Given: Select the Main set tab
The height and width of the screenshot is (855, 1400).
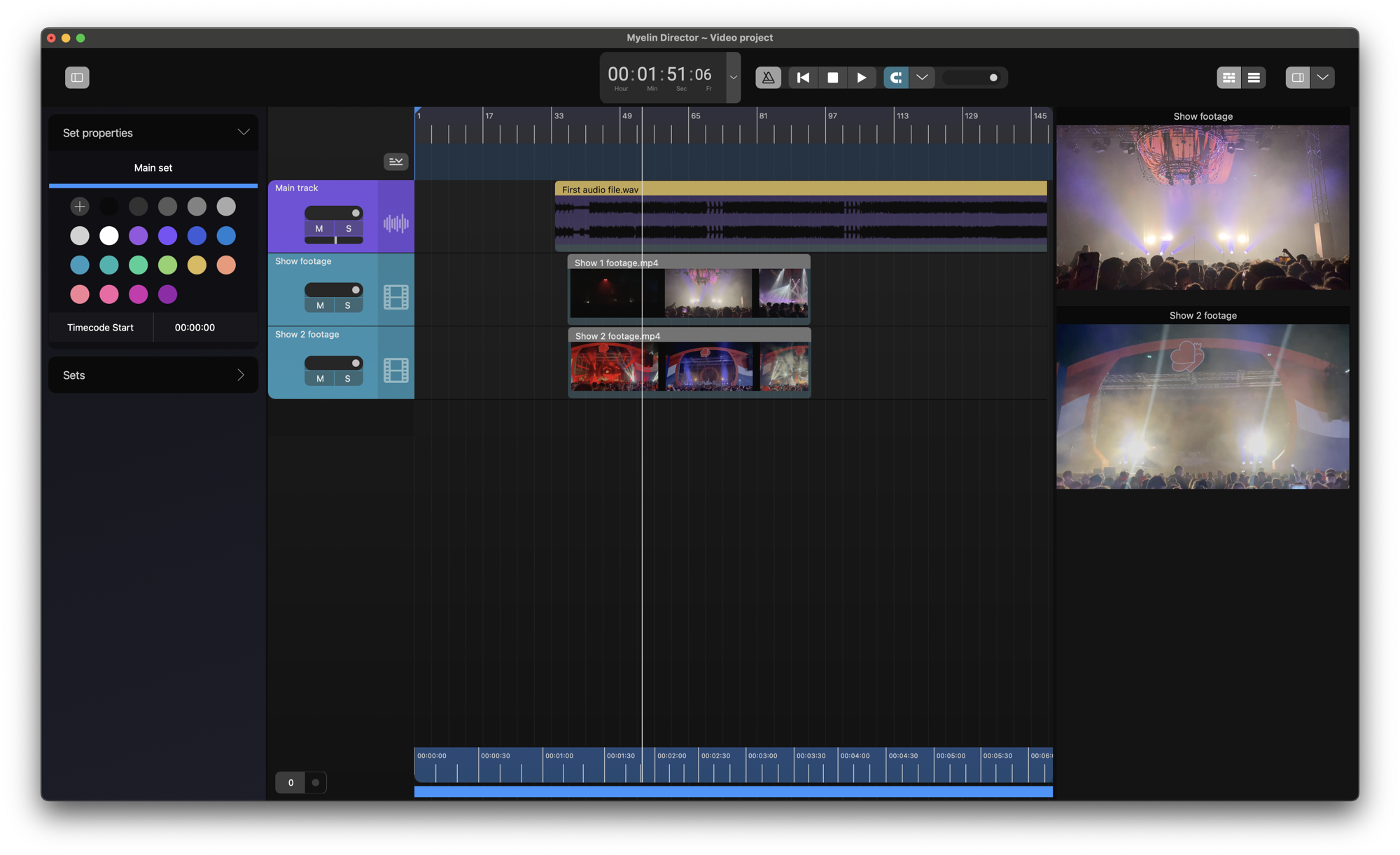Looking at the screenshot, I should pyautogui.click(x=153, y=168).
